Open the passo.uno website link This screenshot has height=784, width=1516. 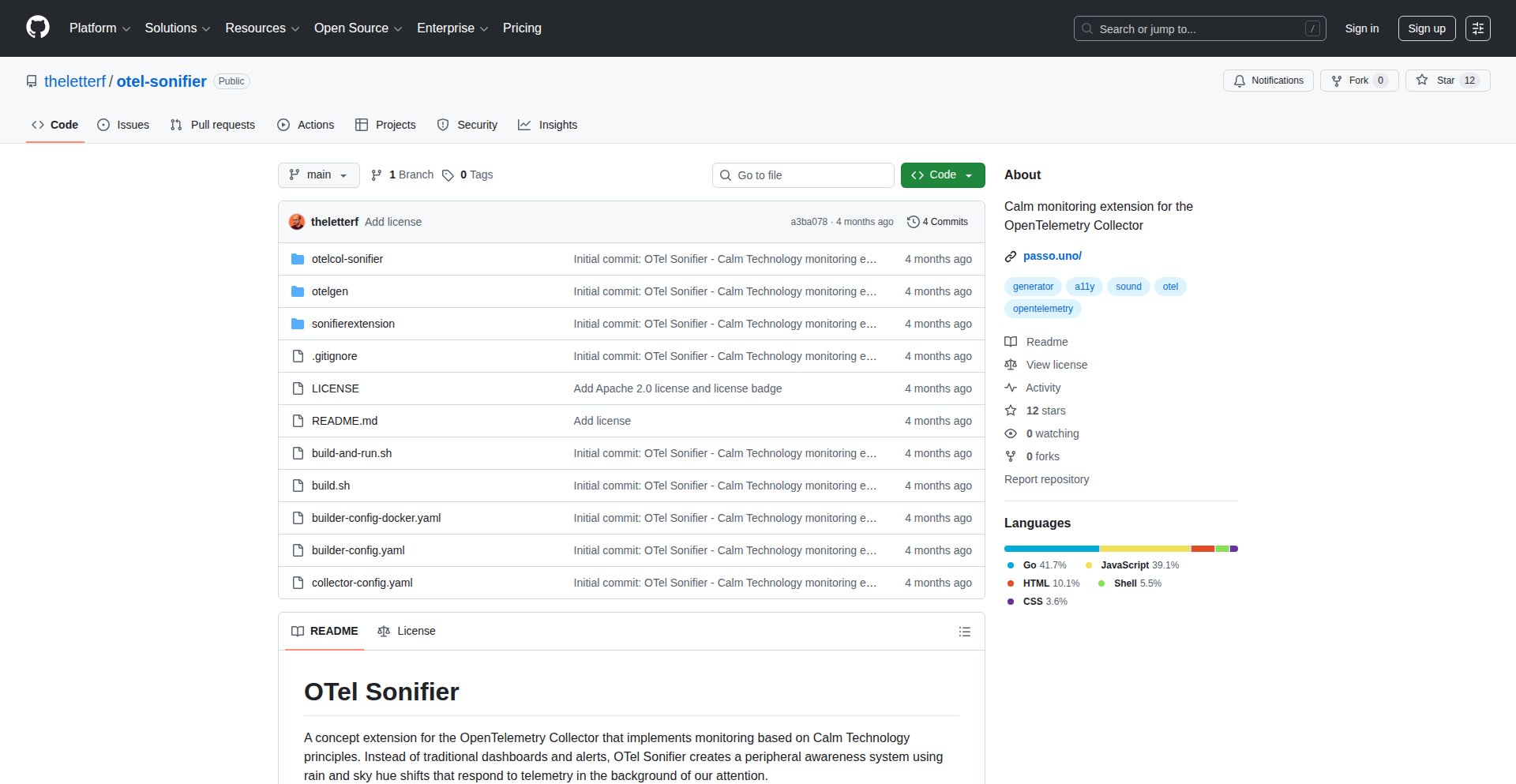tap(1052, 256)
